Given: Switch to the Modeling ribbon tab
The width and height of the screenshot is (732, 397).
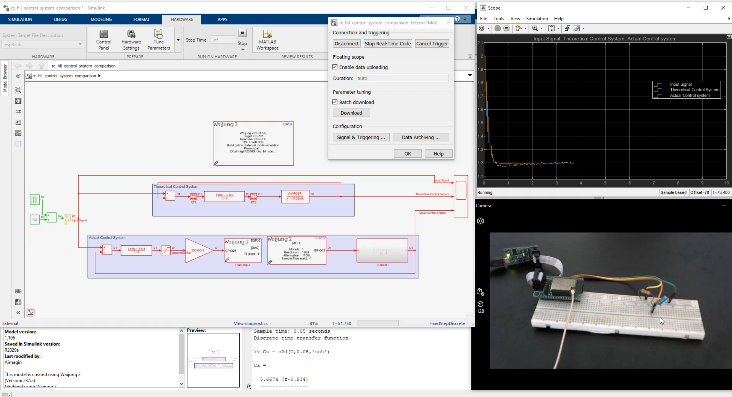Looking at the screenshot, I should (x=101, y=20).
